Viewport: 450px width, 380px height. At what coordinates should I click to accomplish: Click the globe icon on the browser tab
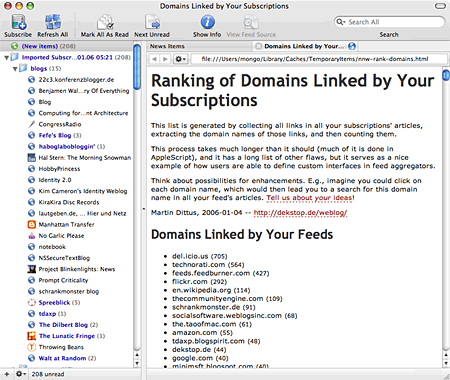tap(352, 46)
